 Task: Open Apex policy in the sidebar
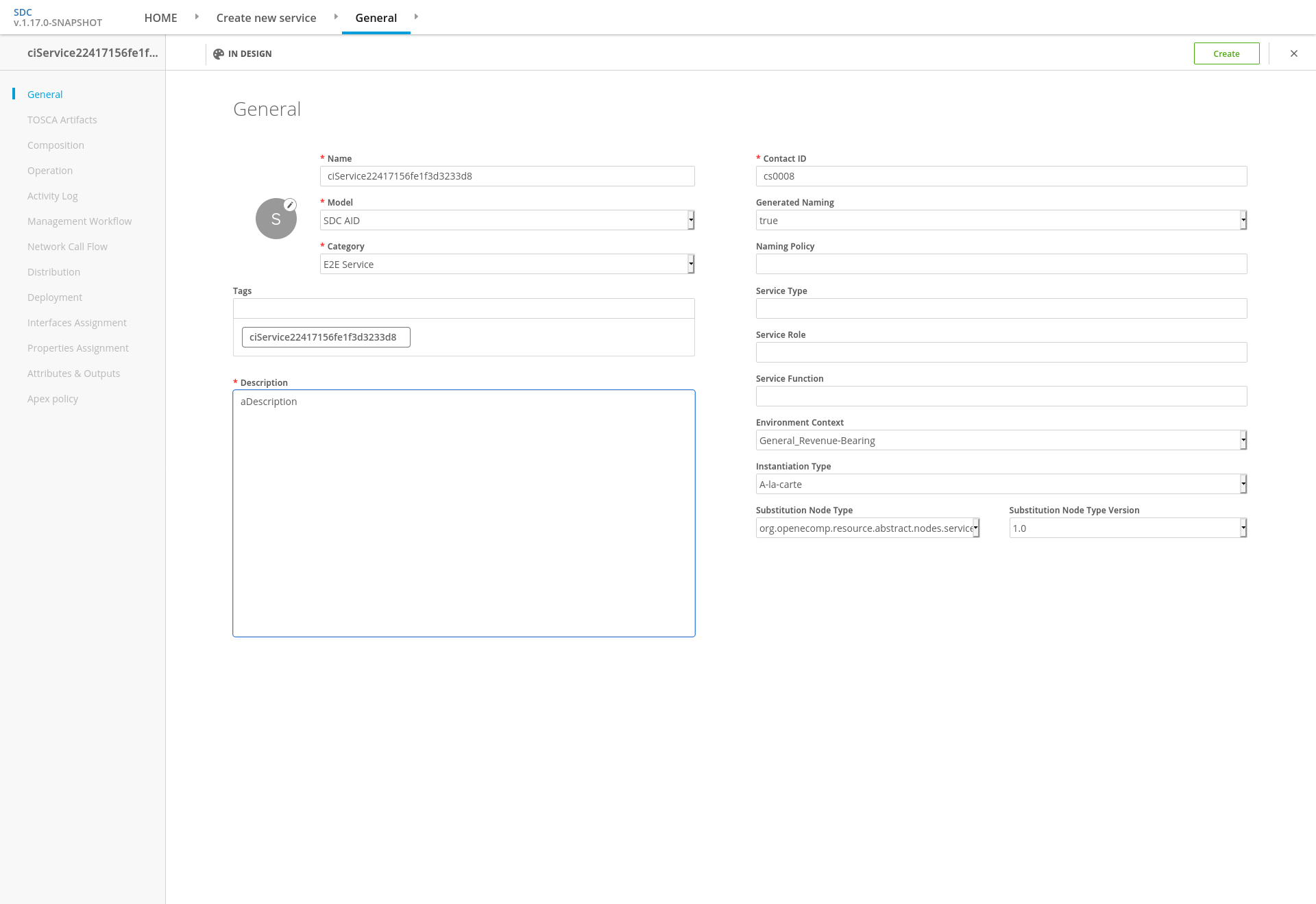click(x=53, y=399)
